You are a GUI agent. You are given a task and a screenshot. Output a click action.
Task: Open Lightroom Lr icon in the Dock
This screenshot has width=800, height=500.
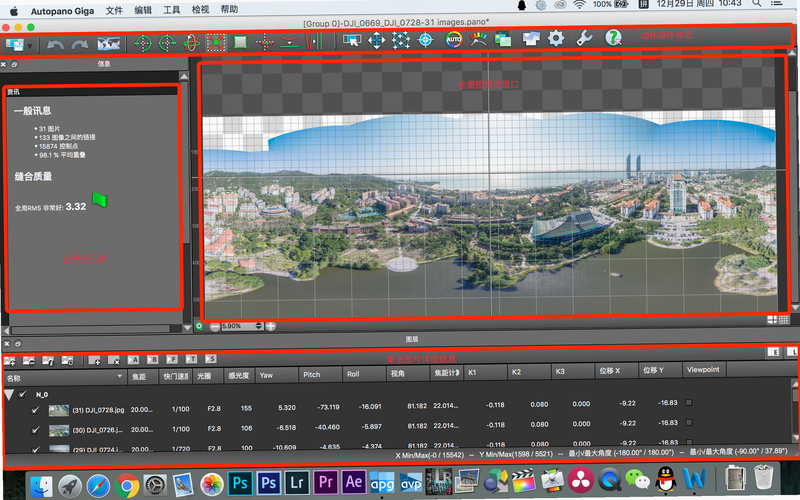click(297, 482)
